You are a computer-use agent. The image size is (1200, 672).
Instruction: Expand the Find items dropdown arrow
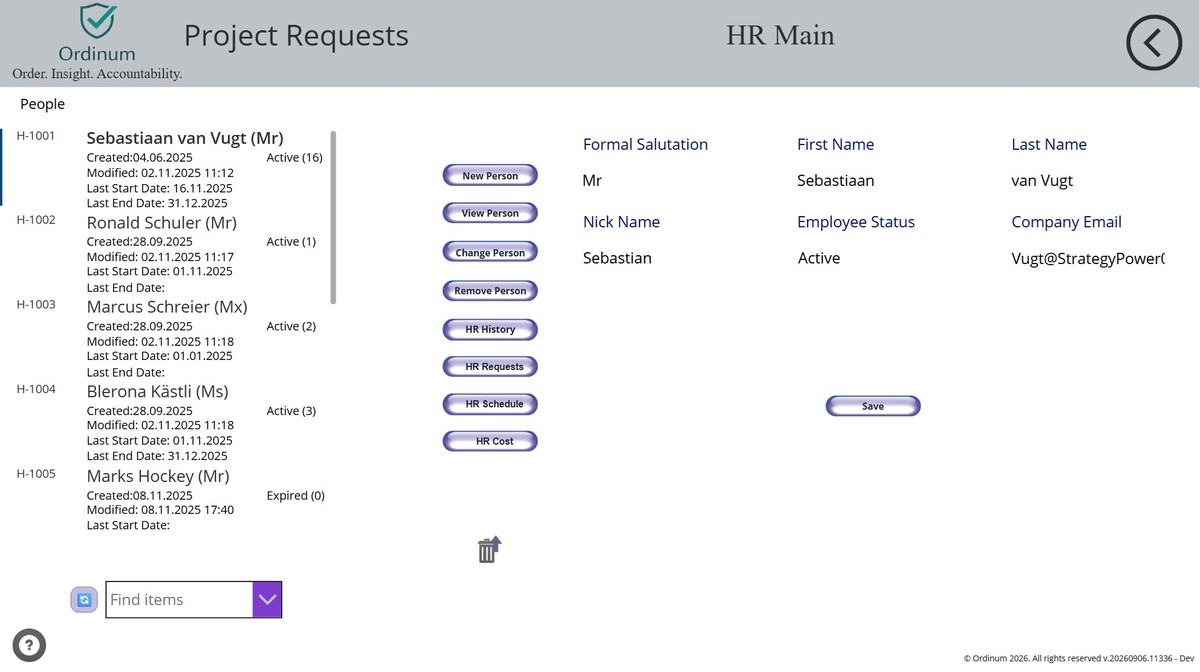click(x=267, y=599)
